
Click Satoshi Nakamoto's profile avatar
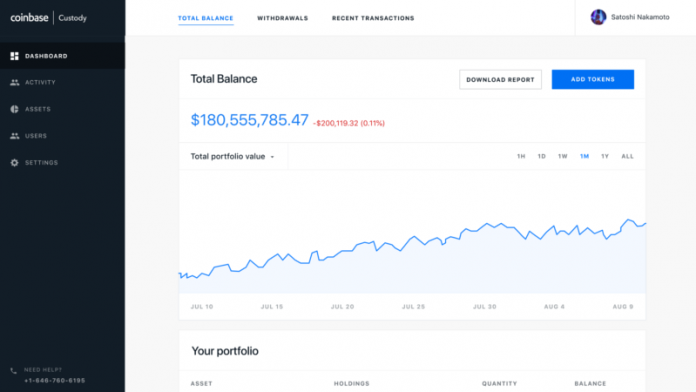598,17
